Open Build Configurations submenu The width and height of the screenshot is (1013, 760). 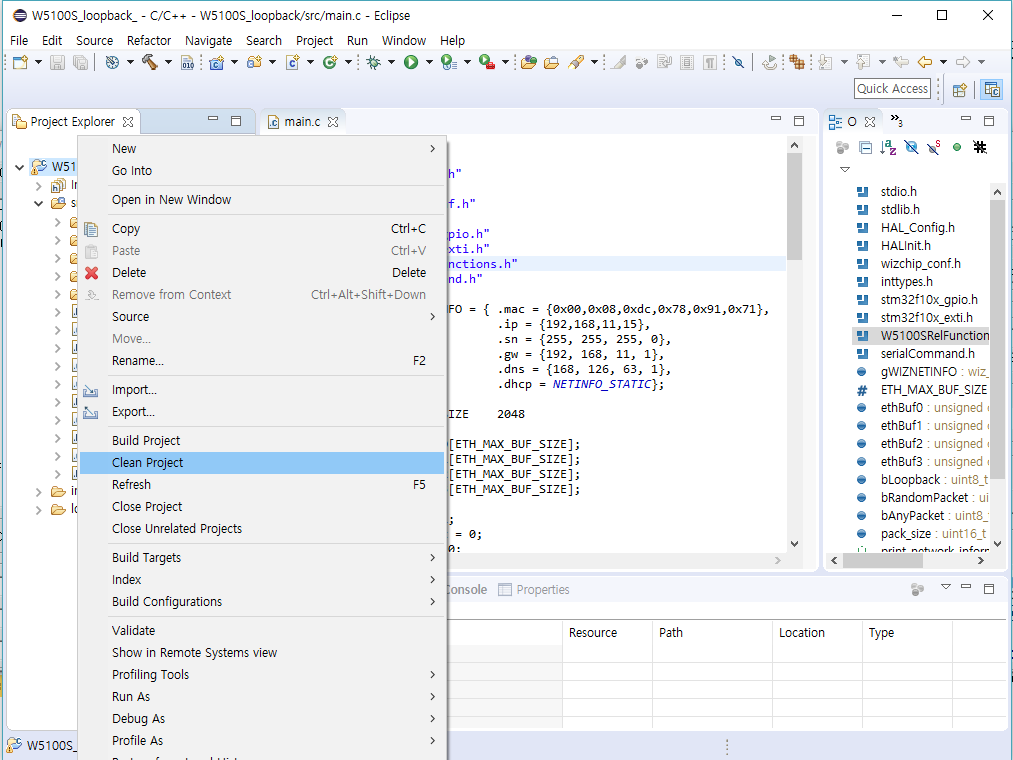click(262, 602)
